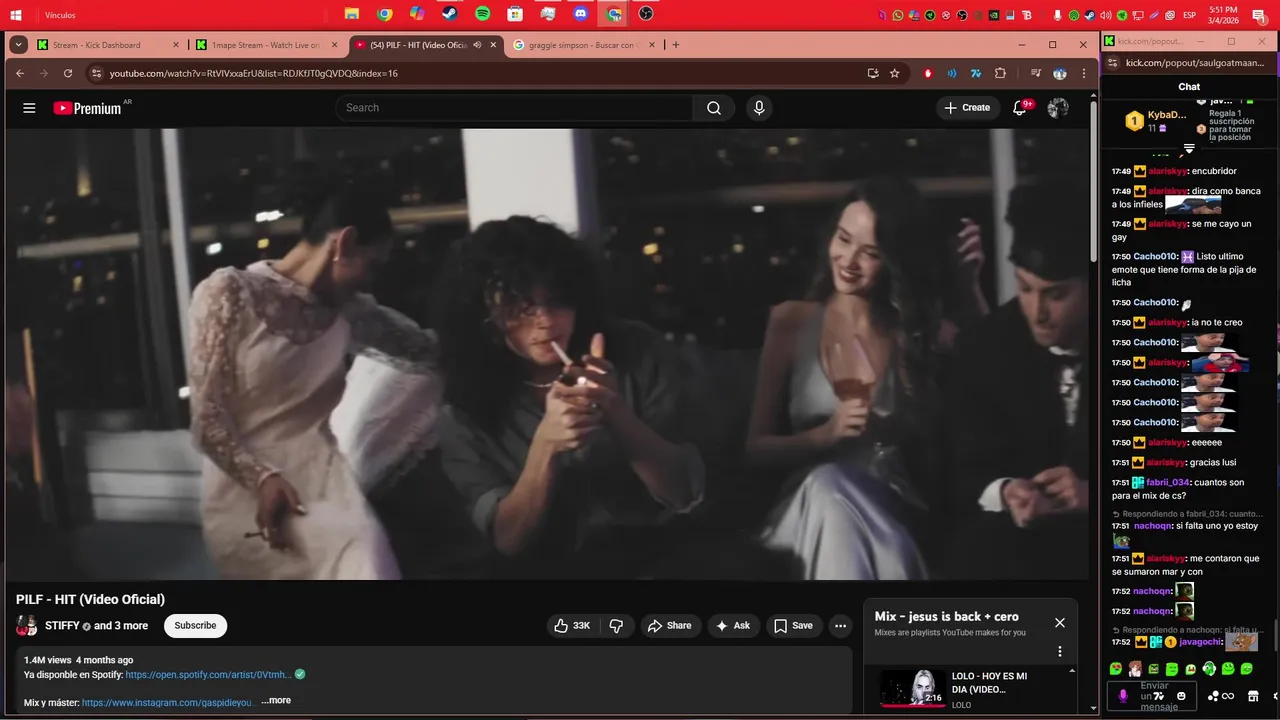
Task: Expand description with ...more
Action: click(276, 701)
